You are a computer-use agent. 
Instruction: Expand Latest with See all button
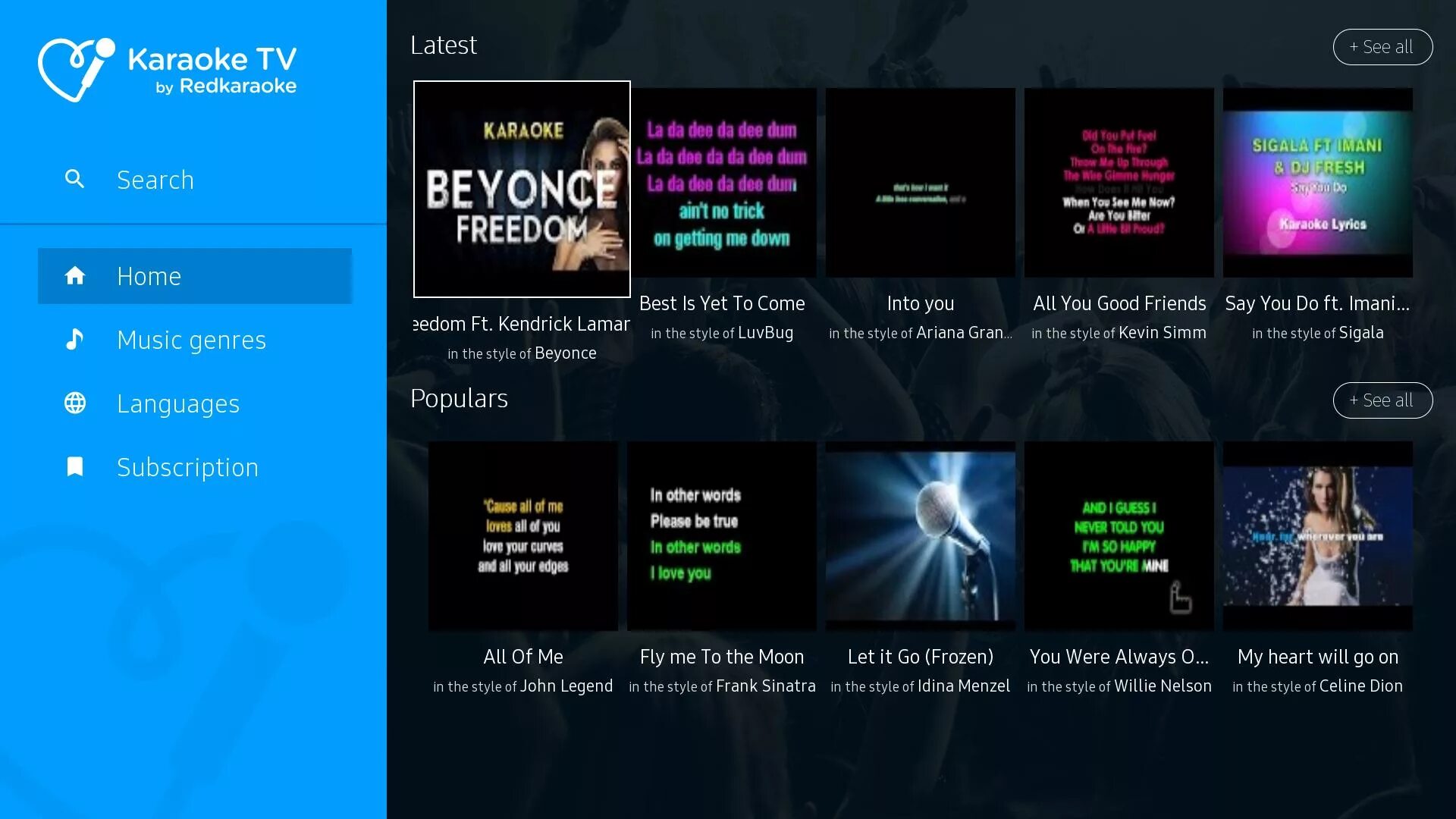coord(1382,47)
